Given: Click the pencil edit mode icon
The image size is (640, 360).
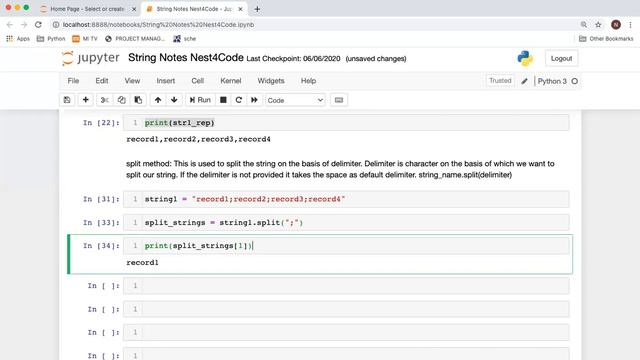Looking at the screenshot, I should (524, 81).
